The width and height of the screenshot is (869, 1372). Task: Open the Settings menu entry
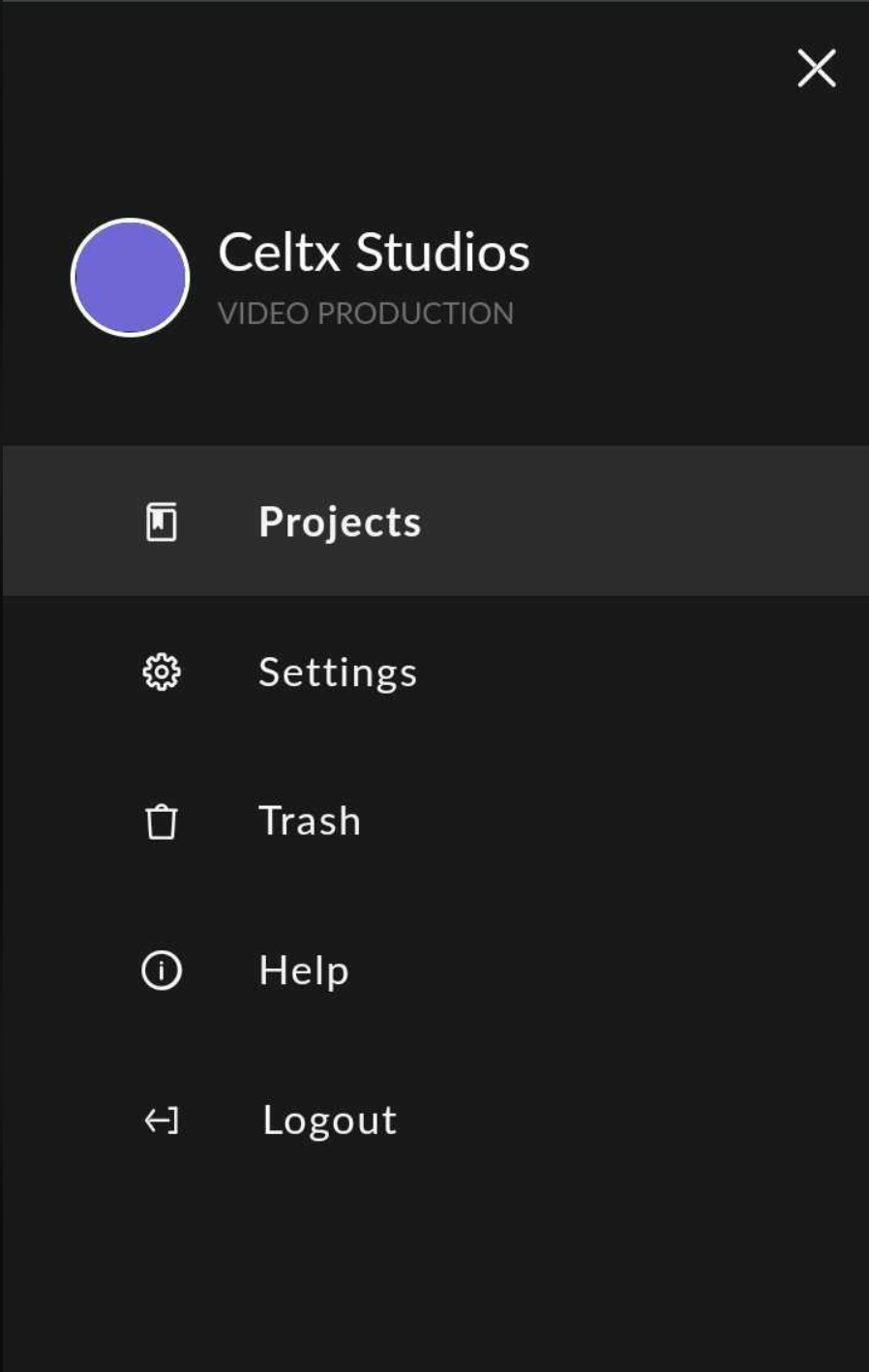pos(338,672)
